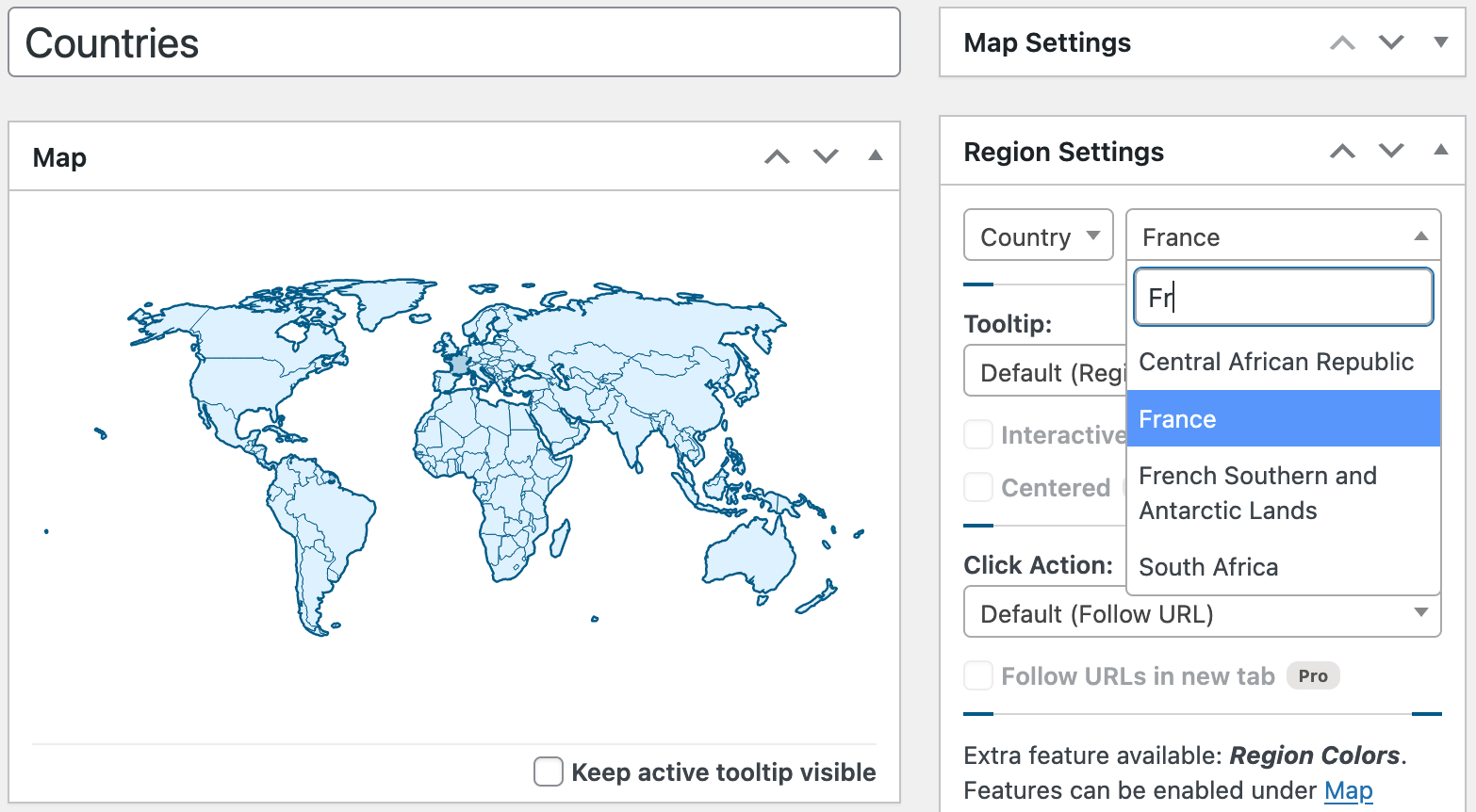Screen dimensions: 1476x812
Task: Open the Country region type dropdown
Action: [1038, 235]
